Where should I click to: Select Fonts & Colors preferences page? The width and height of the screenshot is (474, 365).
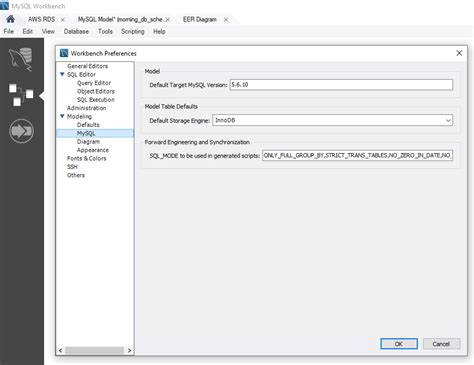pos(87,158)
